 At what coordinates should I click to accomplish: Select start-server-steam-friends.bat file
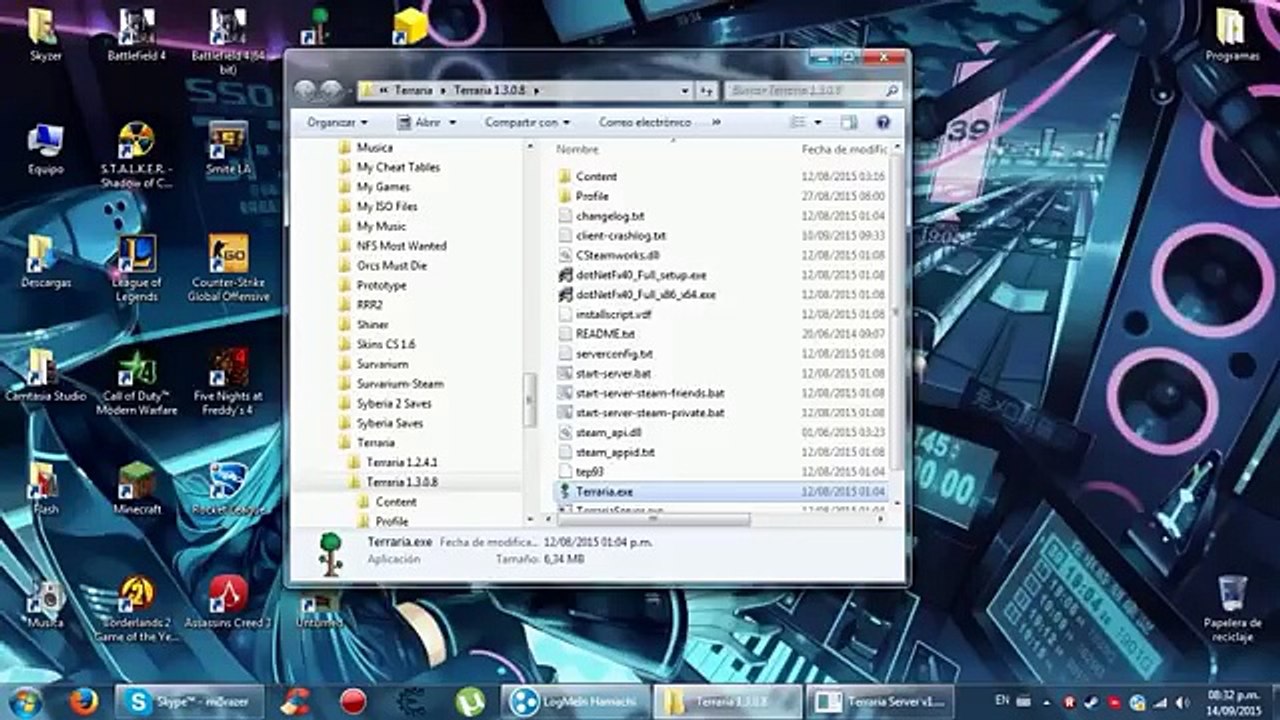point(650,393)
